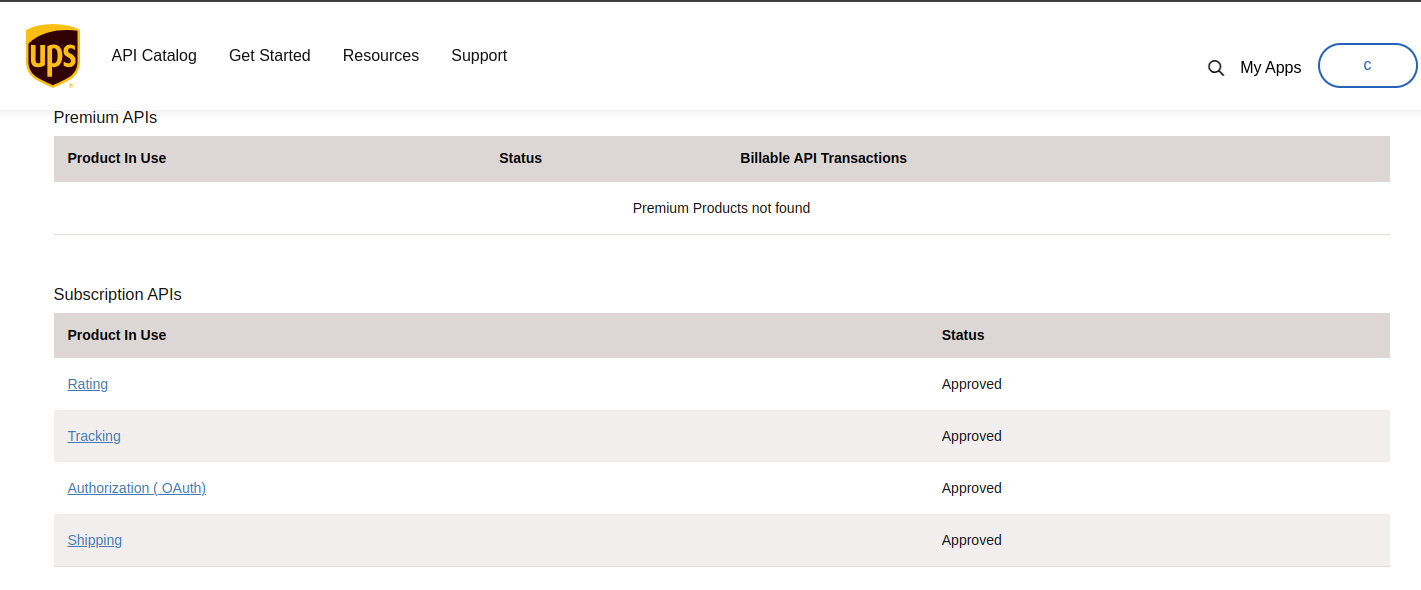Click the UPS shield logo
This screenshot has height=590, width=1421.
coord(52,55)
